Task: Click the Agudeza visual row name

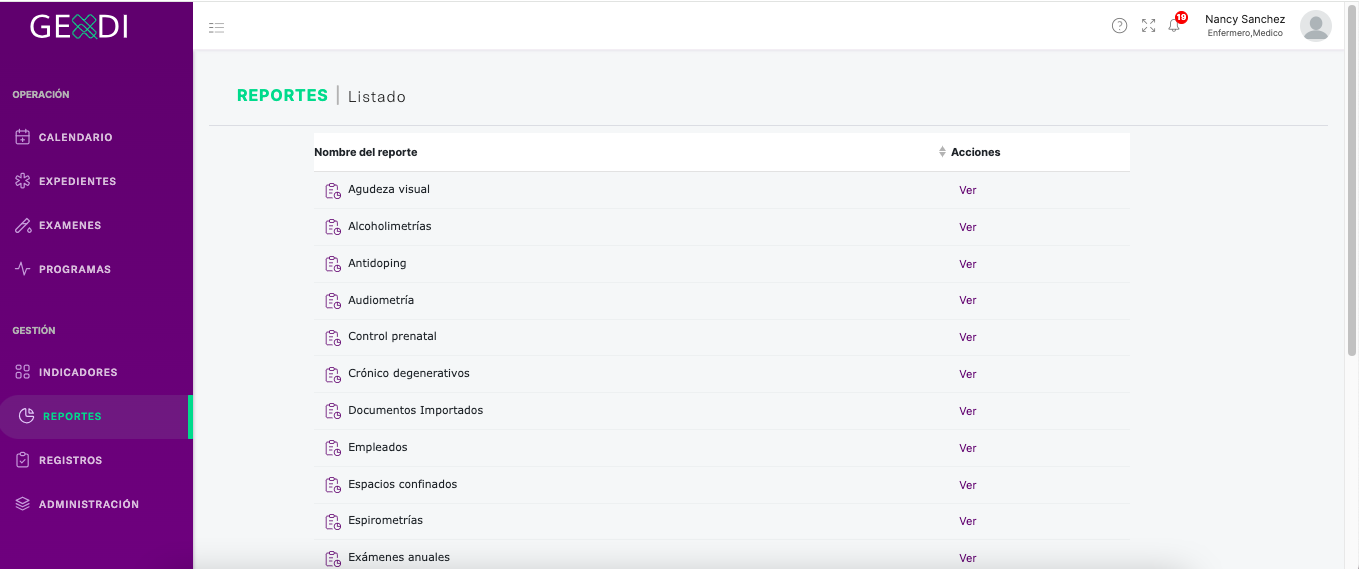Action: (389, 189)
